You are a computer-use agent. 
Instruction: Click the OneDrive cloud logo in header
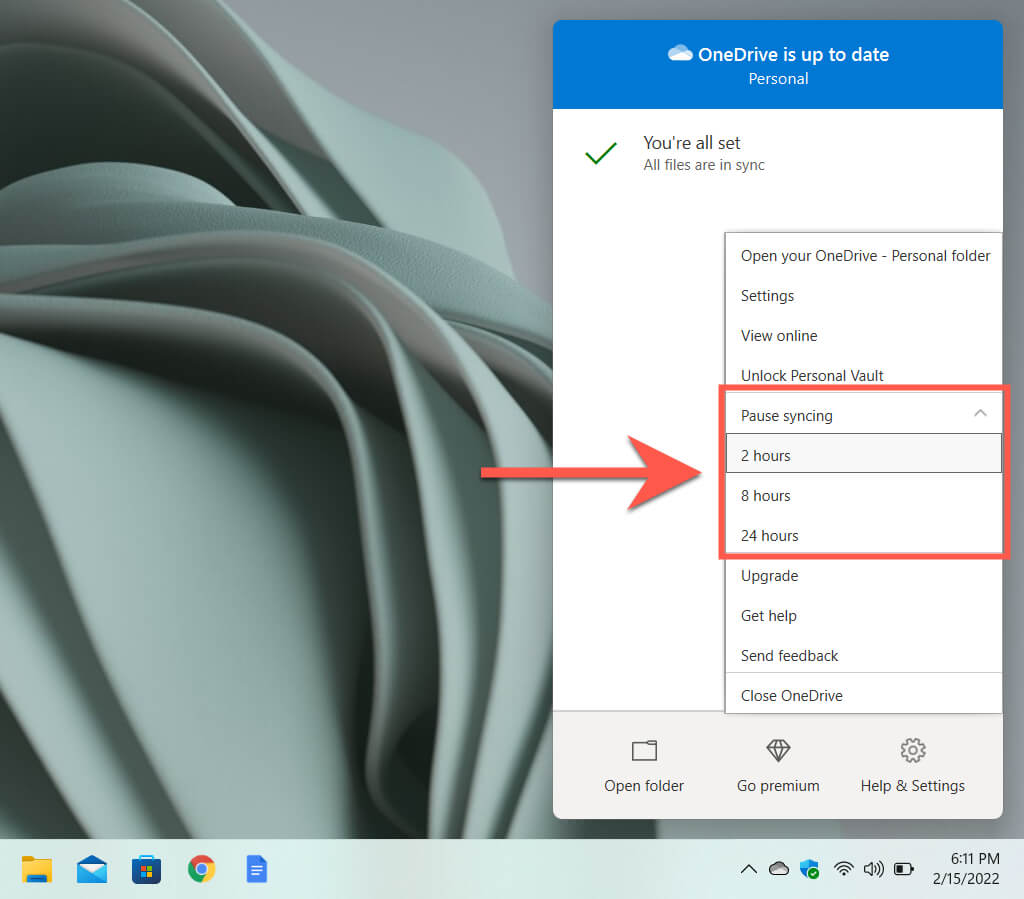click(680, 53)
